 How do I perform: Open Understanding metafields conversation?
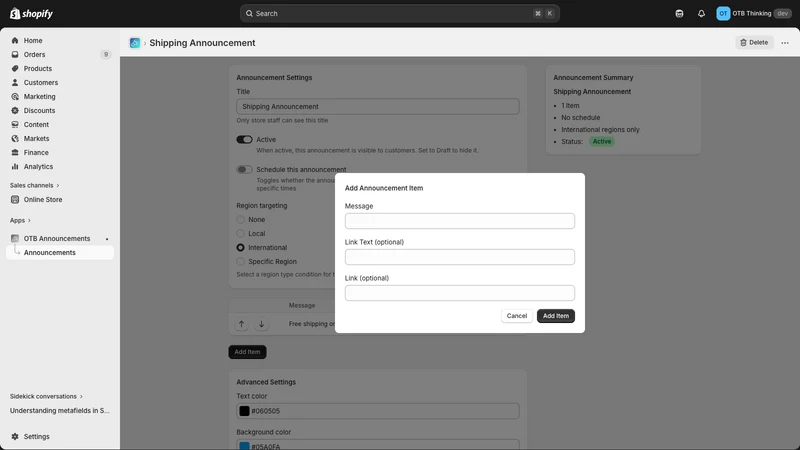[x=60, y=411]
